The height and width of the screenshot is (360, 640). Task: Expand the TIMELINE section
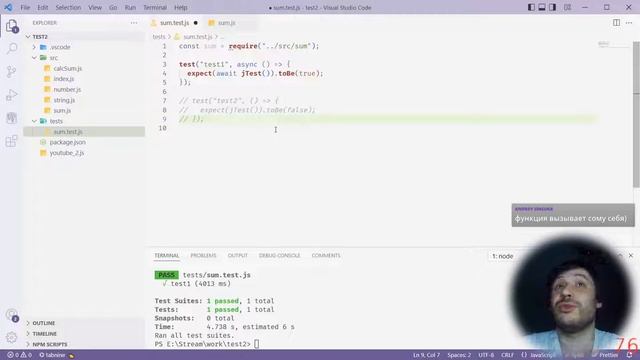[84, 333]
